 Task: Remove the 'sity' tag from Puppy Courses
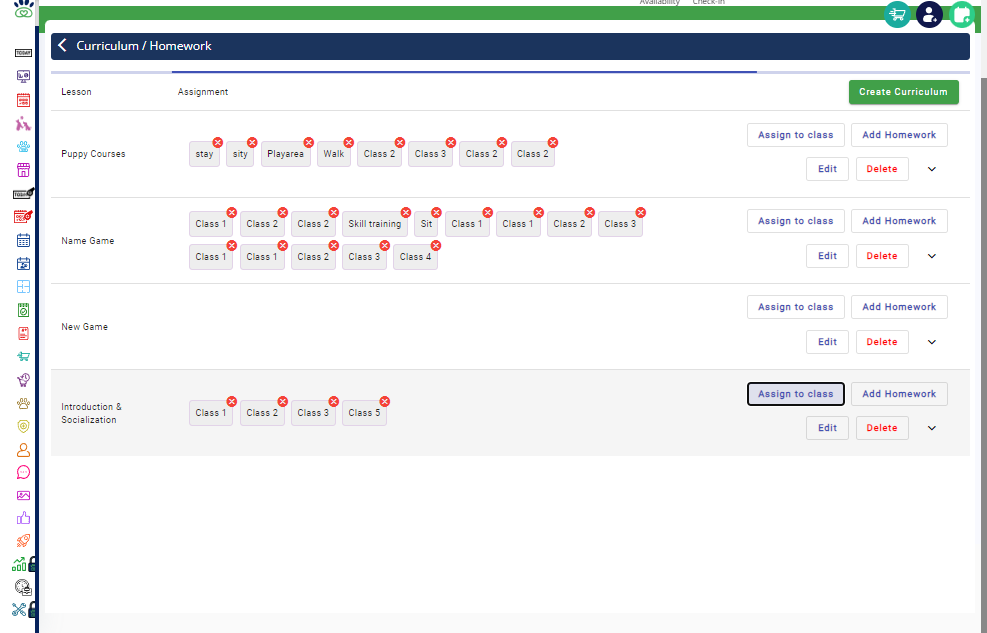tap(252, 143)
